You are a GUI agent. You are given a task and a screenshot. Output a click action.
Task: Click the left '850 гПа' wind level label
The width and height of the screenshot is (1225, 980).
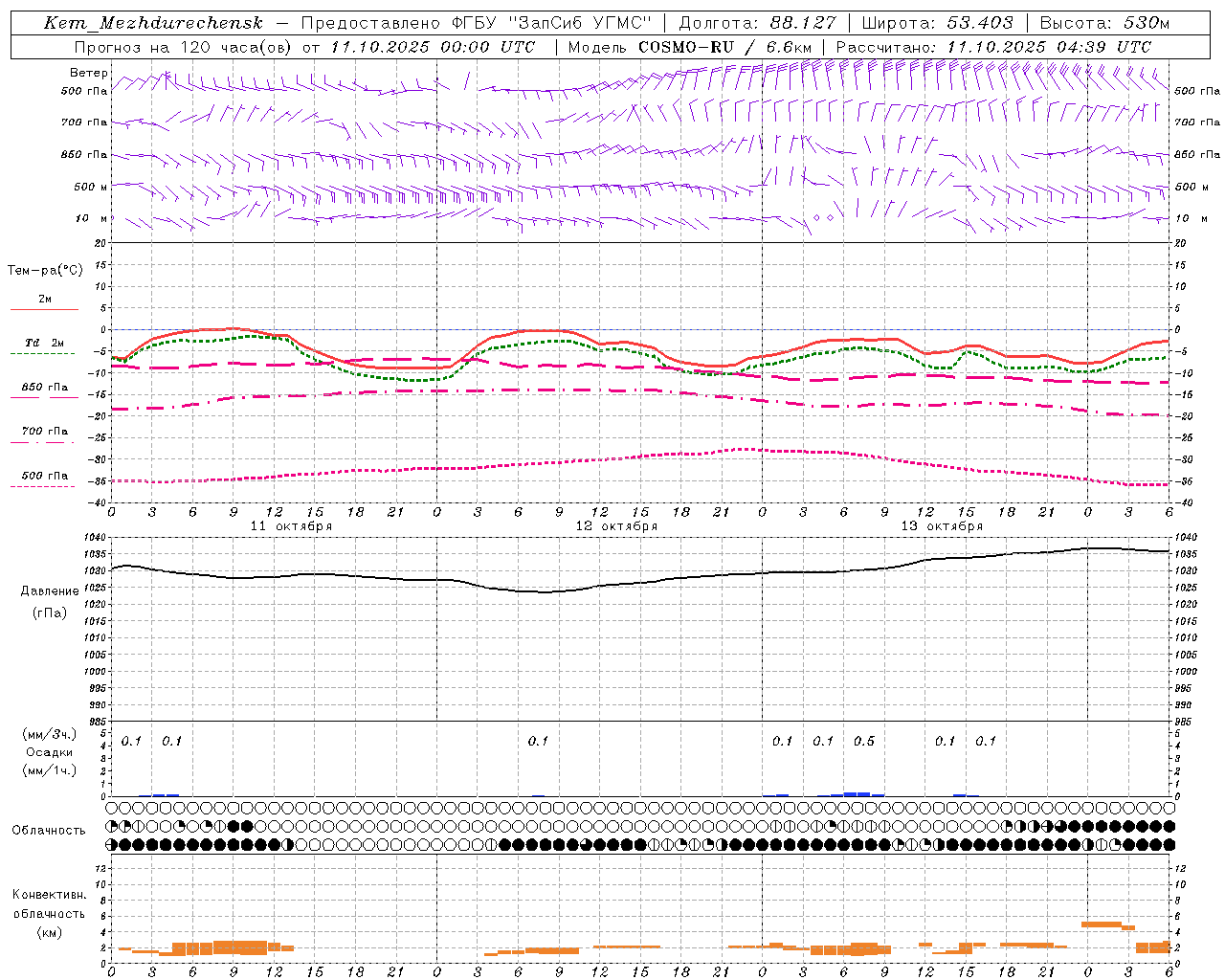click(x=84, y=154)
